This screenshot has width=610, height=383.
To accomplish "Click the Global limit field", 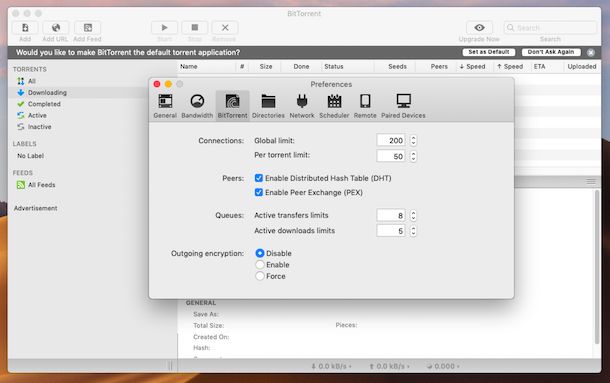I will click(391, 141).
